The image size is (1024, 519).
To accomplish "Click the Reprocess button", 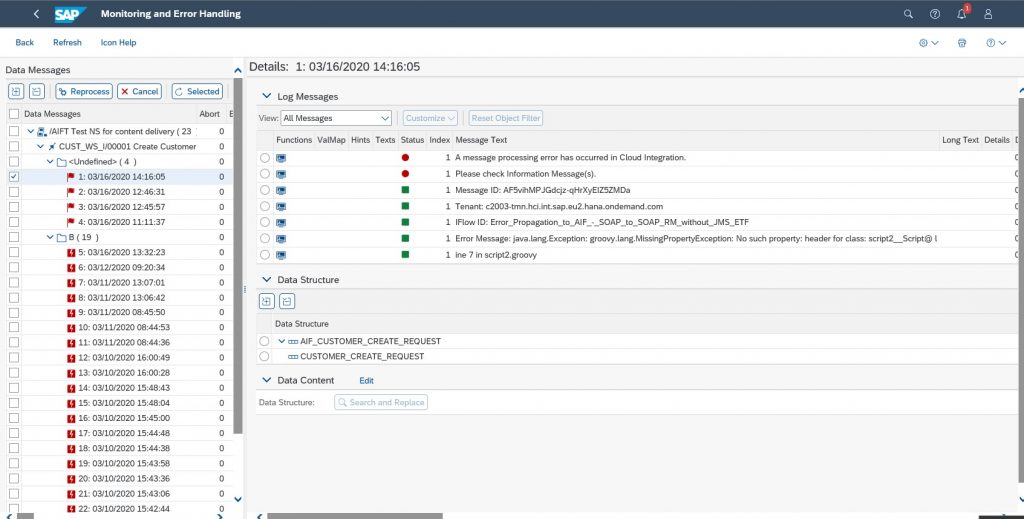I will [x=84, y=91].
